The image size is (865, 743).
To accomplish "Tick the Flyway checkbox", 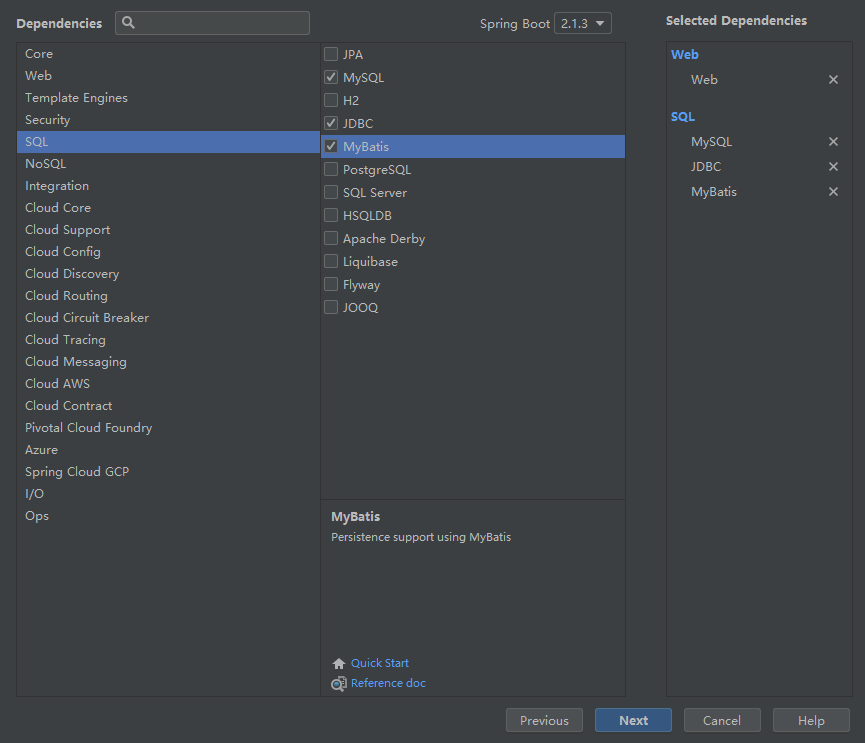I will (331, 285).
